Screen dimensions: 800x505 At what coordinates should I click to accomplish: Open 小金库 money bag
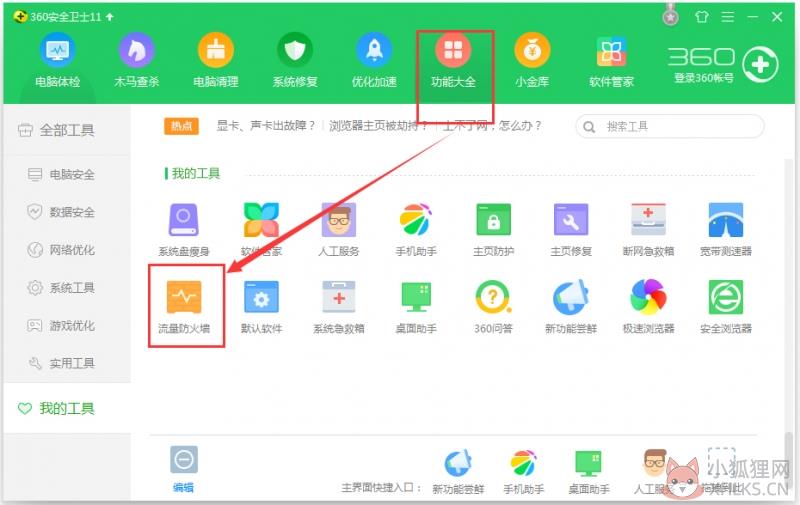pyautogui.click(x=532, y=60)
